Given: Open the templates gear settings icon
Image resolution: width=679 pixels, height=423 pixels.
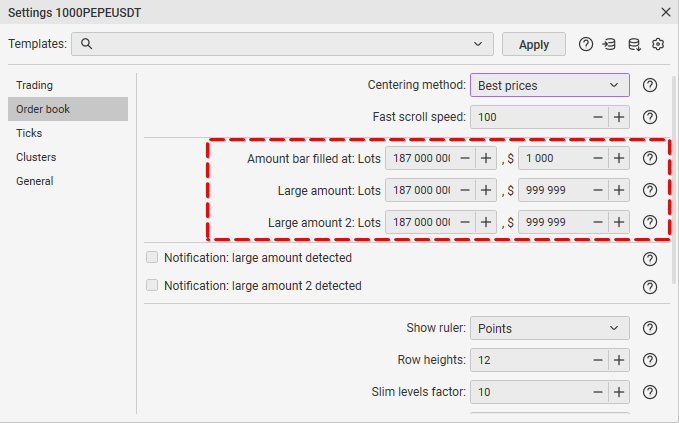Looking at the screenshot, I should (658, 44).
